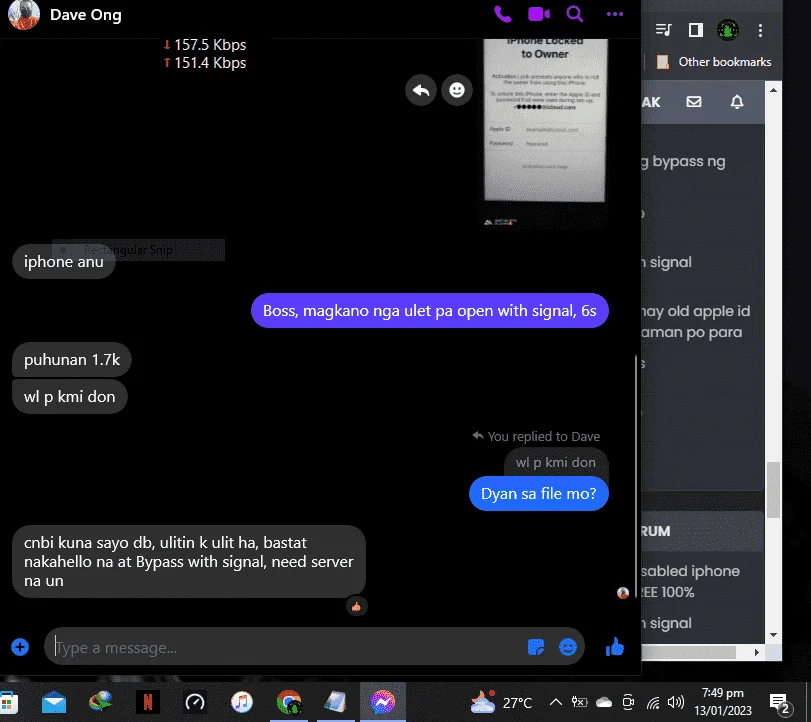Click the 'cnbi kuna sayo db' message
Viewport: 811px width, 722px height.
[189, 562]
